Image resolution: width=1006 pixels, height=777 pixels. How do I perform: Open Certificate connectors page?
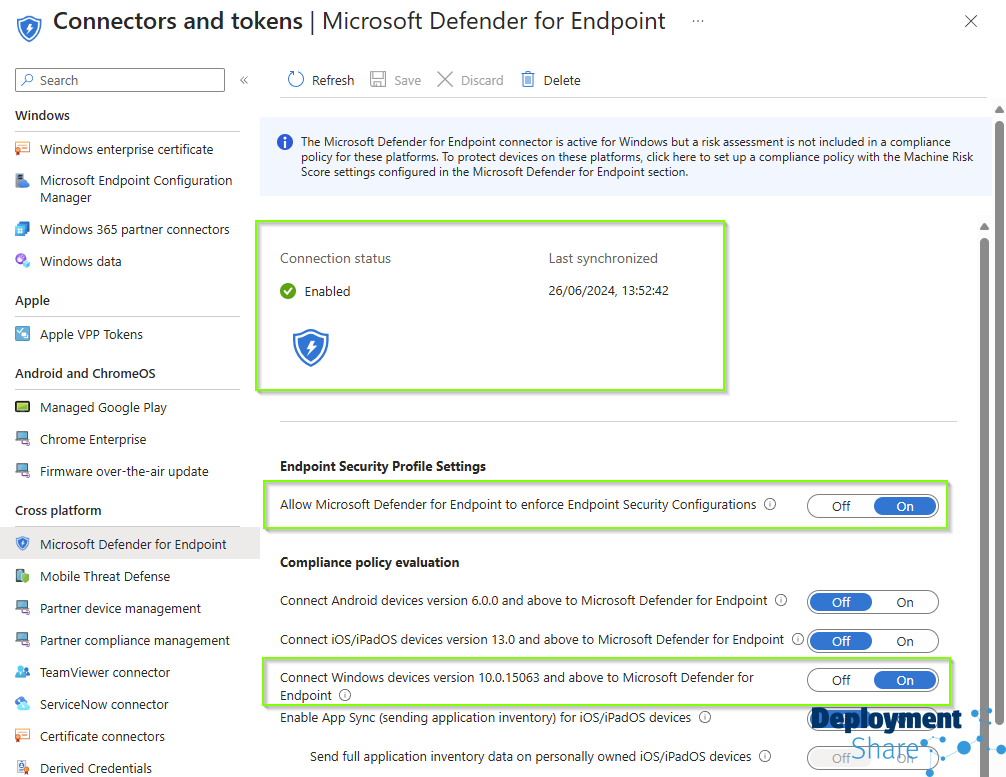coord(102,736)
